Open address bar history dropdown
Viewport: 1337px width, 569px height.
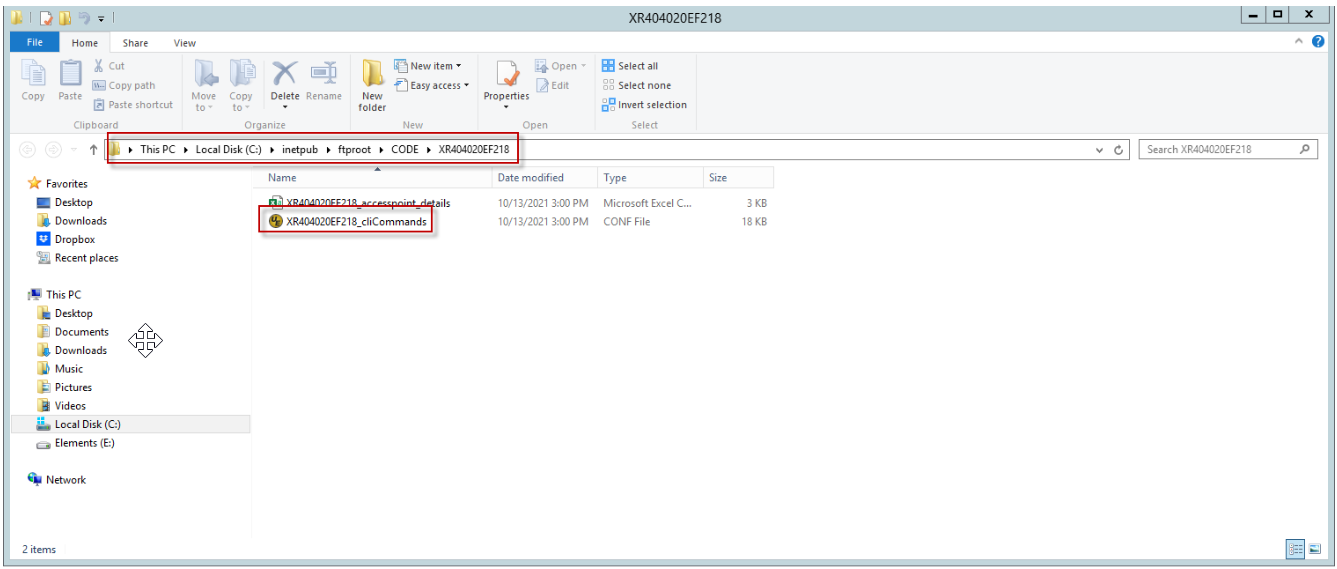pyautogui.click(x=1100, y=150)
